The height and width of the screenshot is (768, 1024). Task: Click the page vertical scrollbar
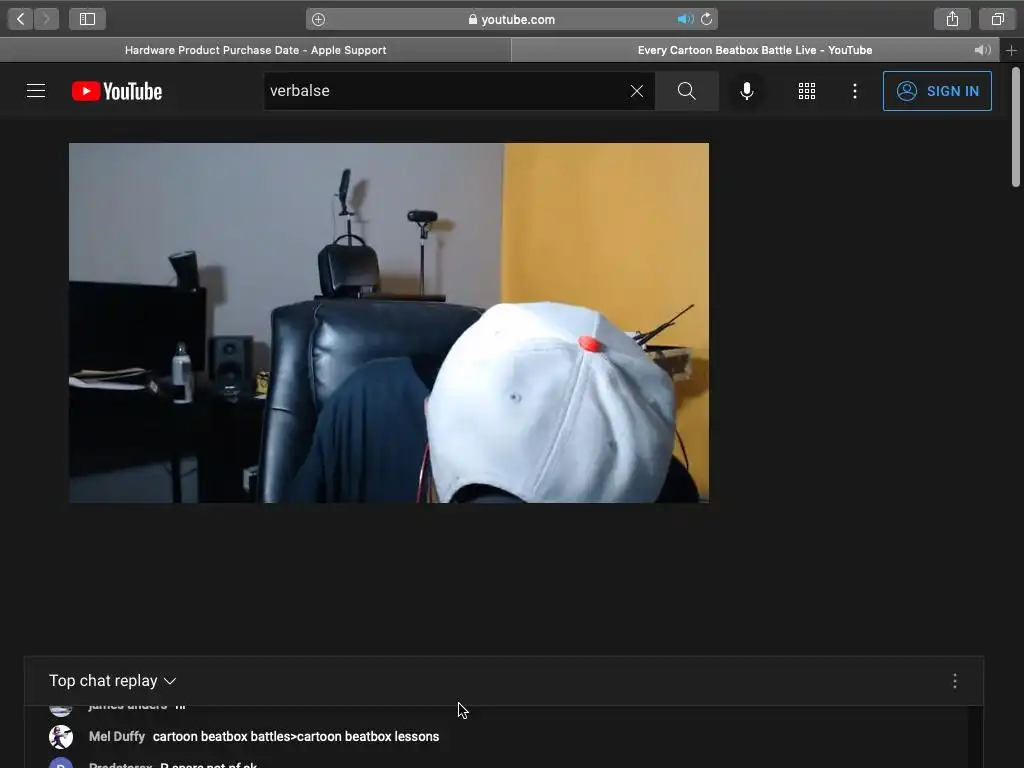[1016, 126]
